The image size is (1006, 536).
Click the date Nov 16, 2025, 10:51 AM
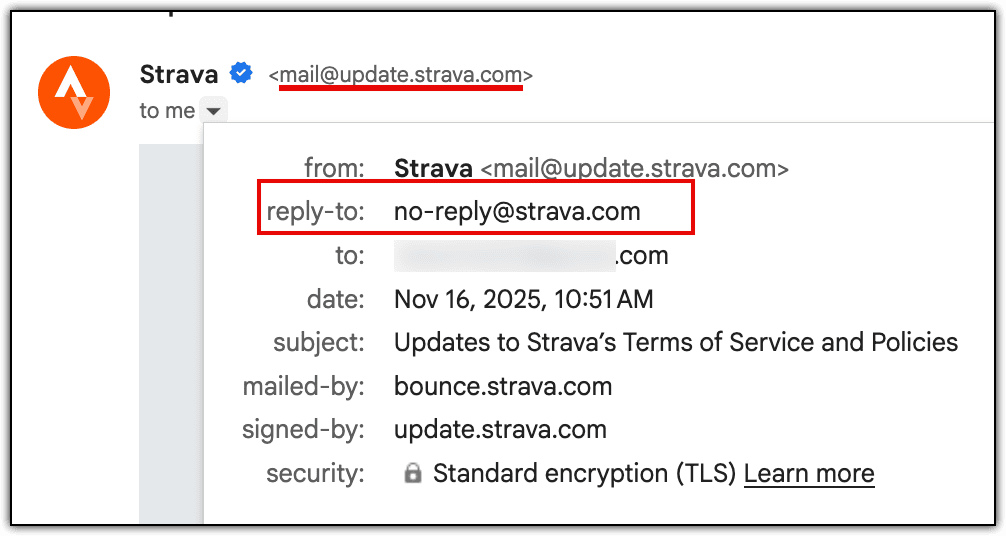coord(523,299)
